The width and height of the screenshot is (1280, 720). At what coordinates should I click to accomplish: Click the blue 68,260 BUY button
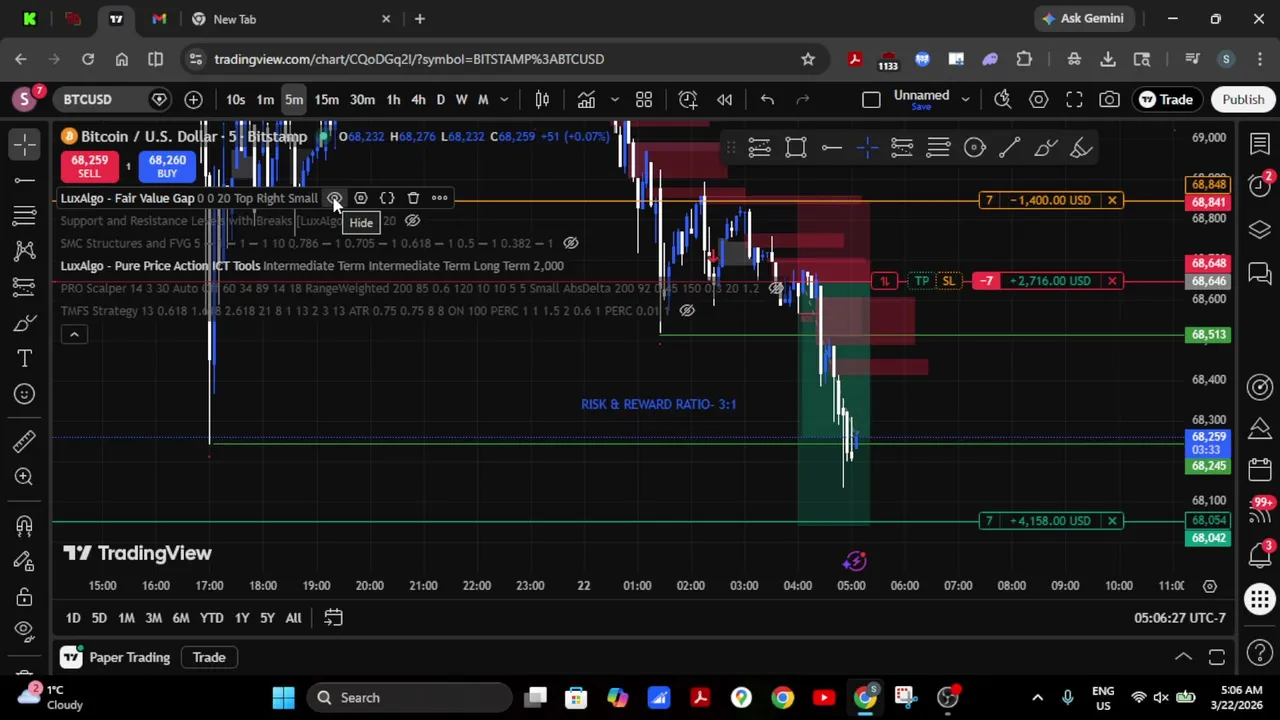click(x=167, y=166)
